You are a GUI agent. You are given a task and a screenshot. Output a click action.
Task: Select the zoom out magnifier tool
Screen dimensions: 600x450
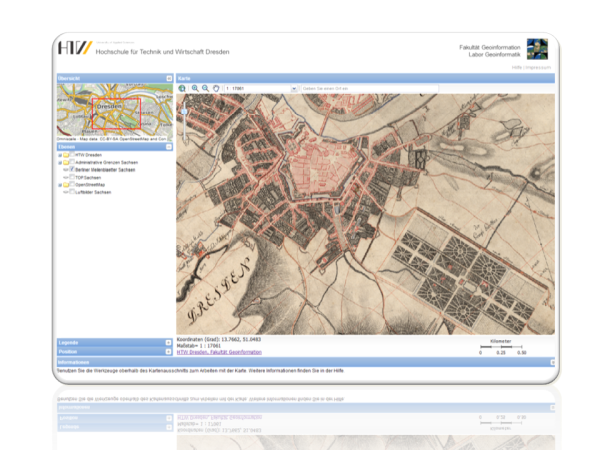205,88
